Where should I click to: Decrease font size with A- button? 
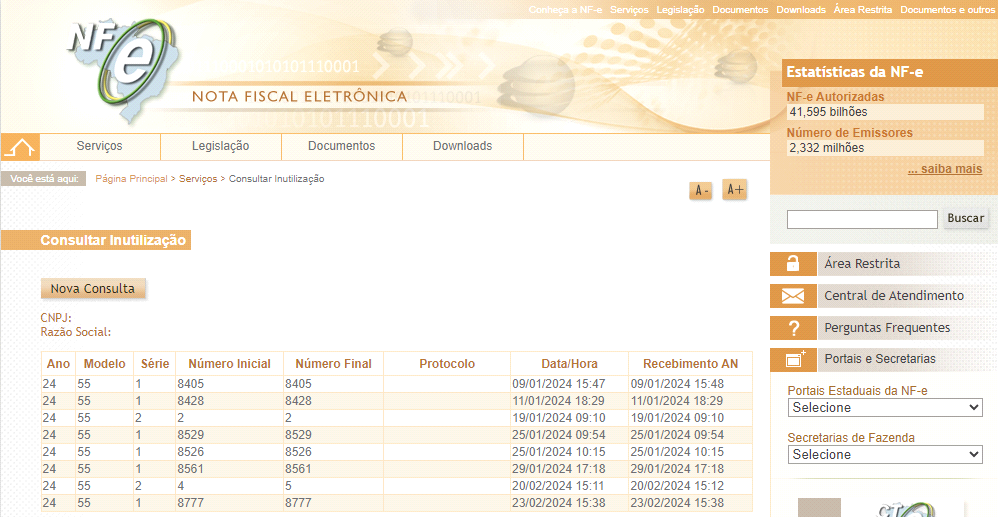[700, 190]
